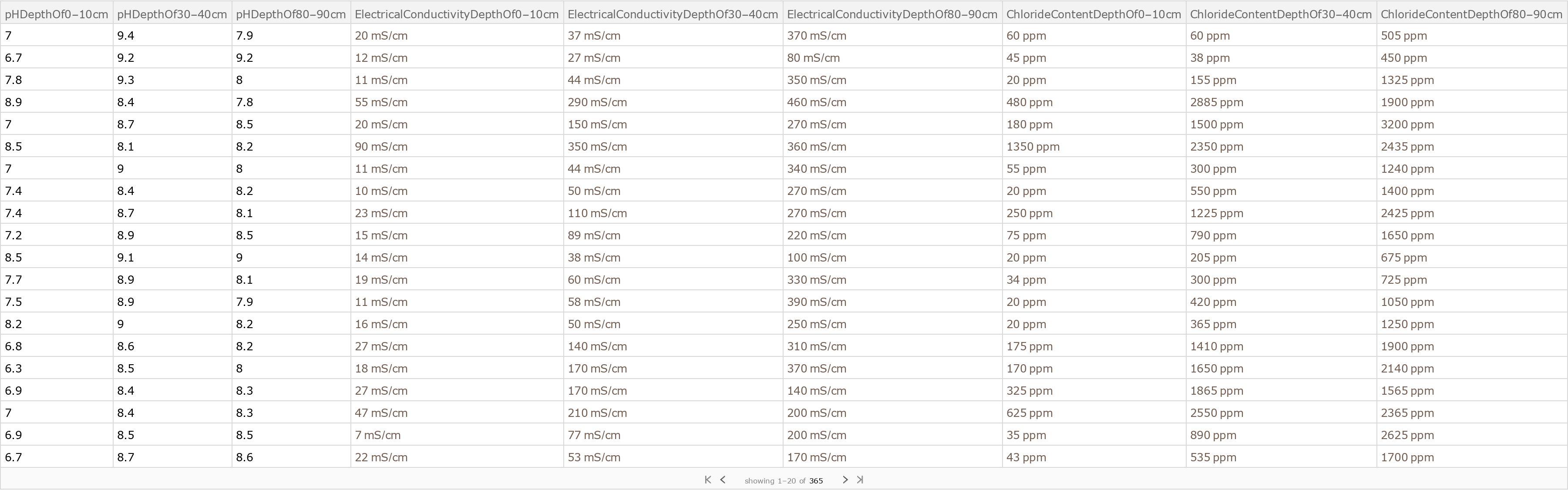Select ElectricalConductivityDepthOf80–90cm column header
The height and width of the screenshot is (490, 1568).
point(892,14)
